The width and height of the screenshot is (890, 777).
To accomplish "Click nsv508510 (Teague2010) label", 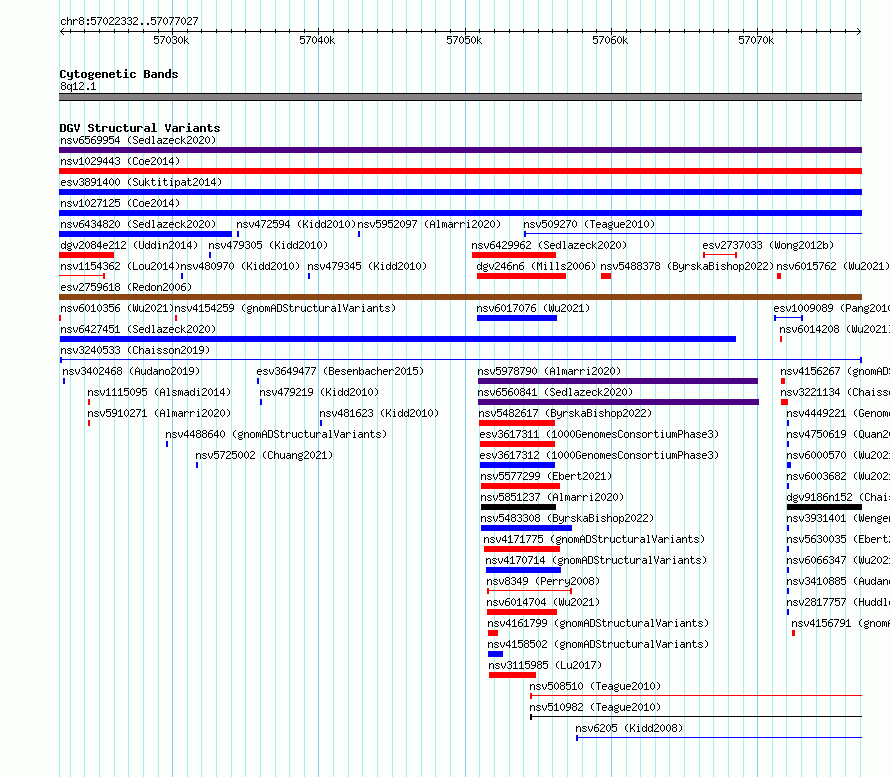I will click(595, 686).
